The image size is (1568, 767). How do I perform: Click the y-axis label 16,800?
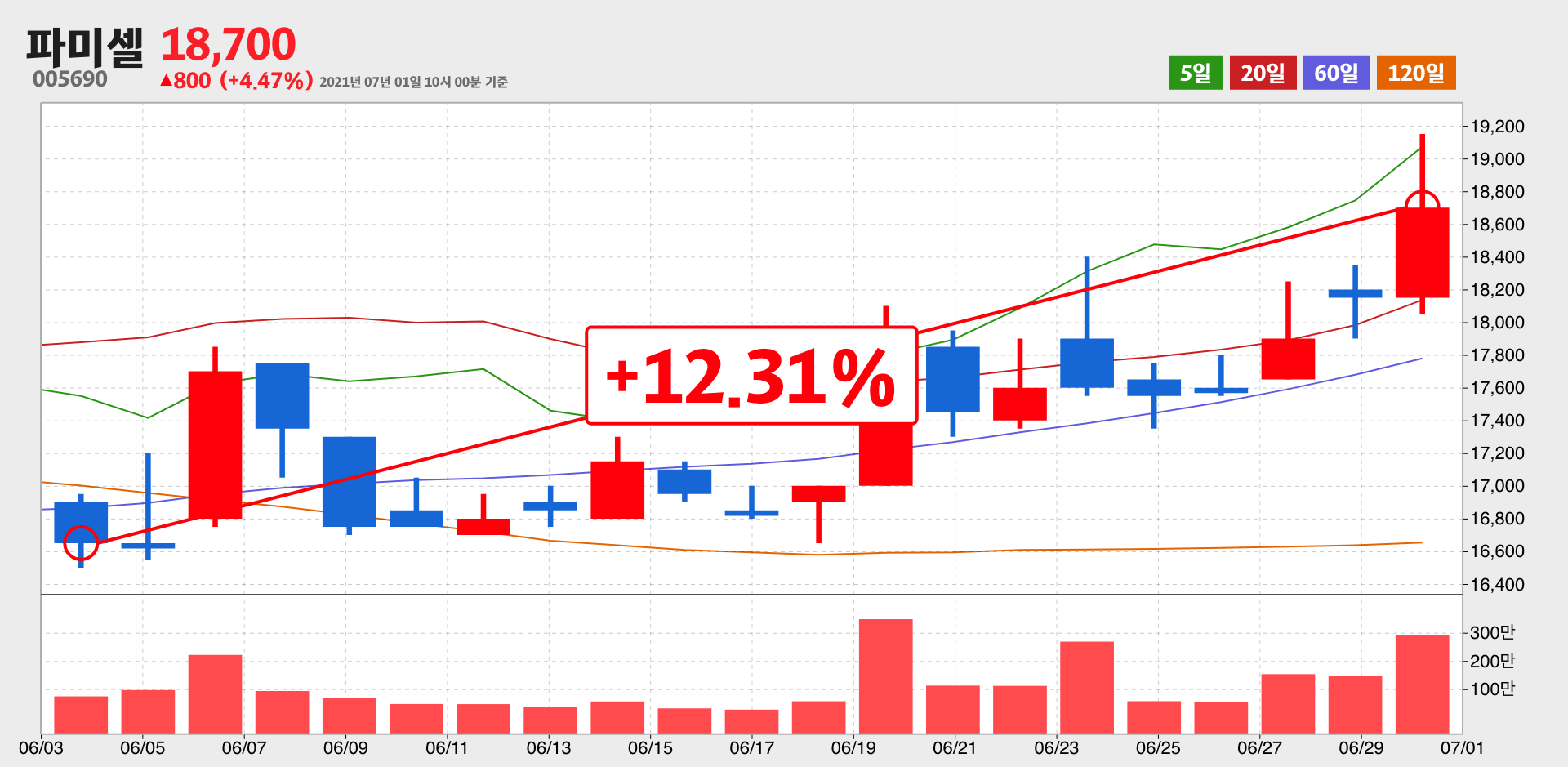(1497, 519)
